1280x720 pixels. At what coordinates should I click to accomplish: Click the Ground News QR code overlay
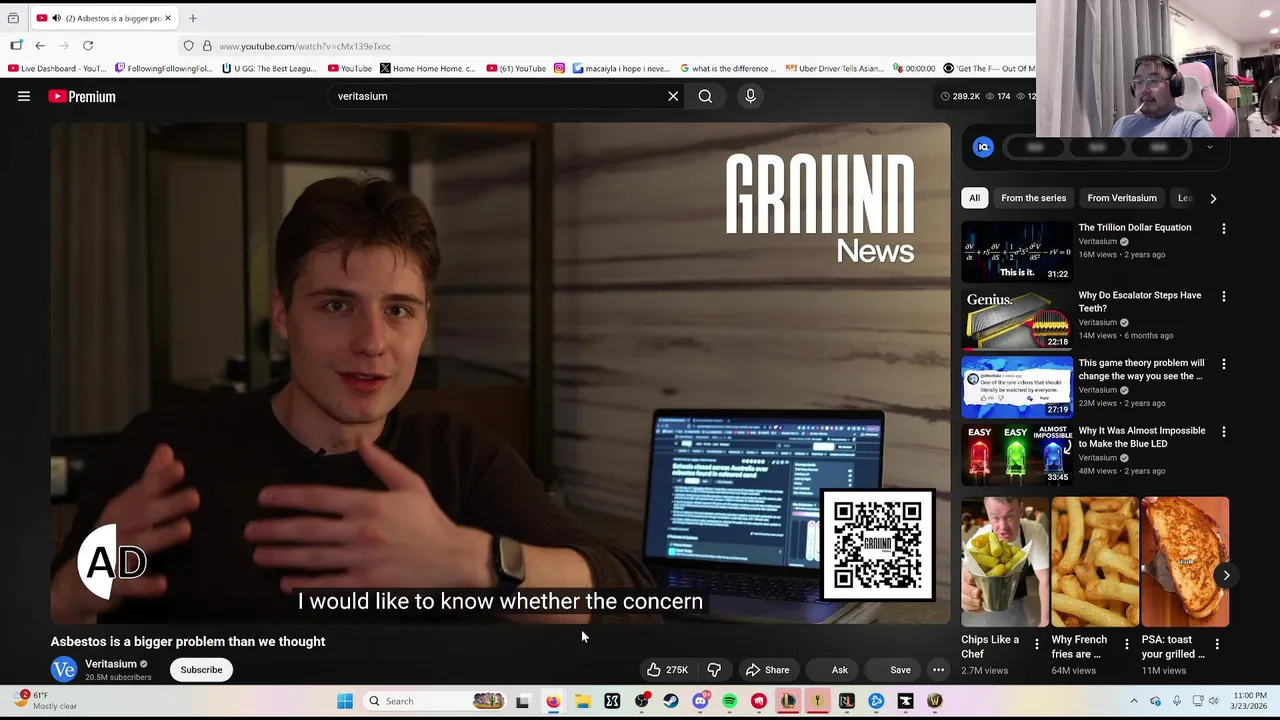(x=877, y=546)
